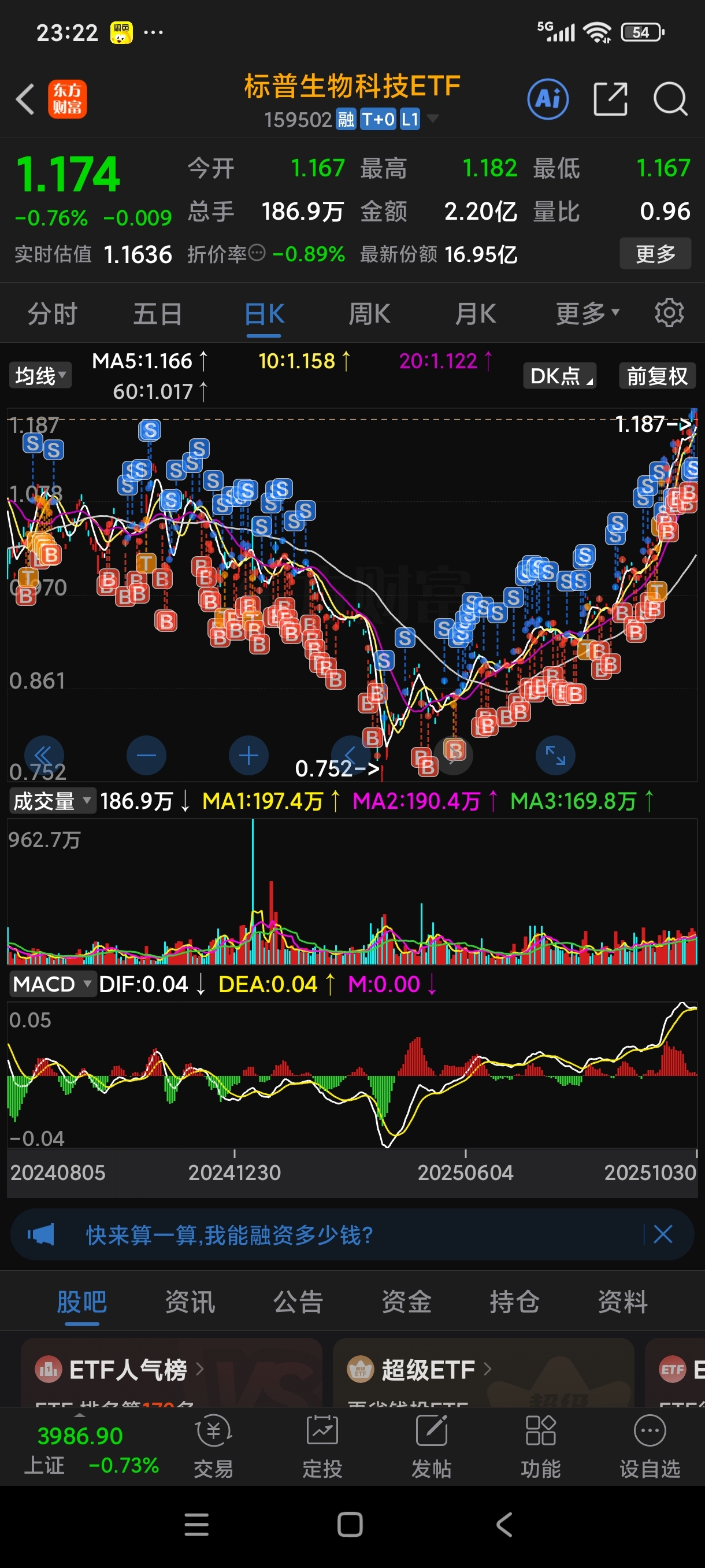Viewport: 705px width, 1568px height.
Task: Tap the share icon in header
Action: [610, 99]
